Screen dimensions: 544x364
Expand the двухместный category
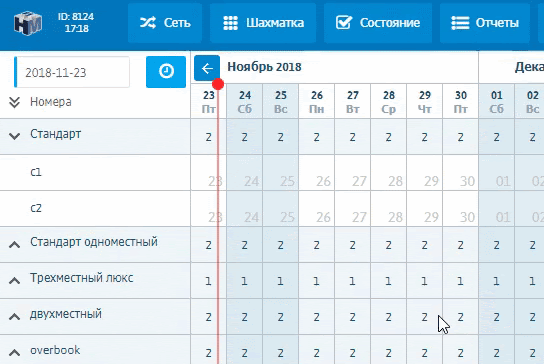click(14, 316)
